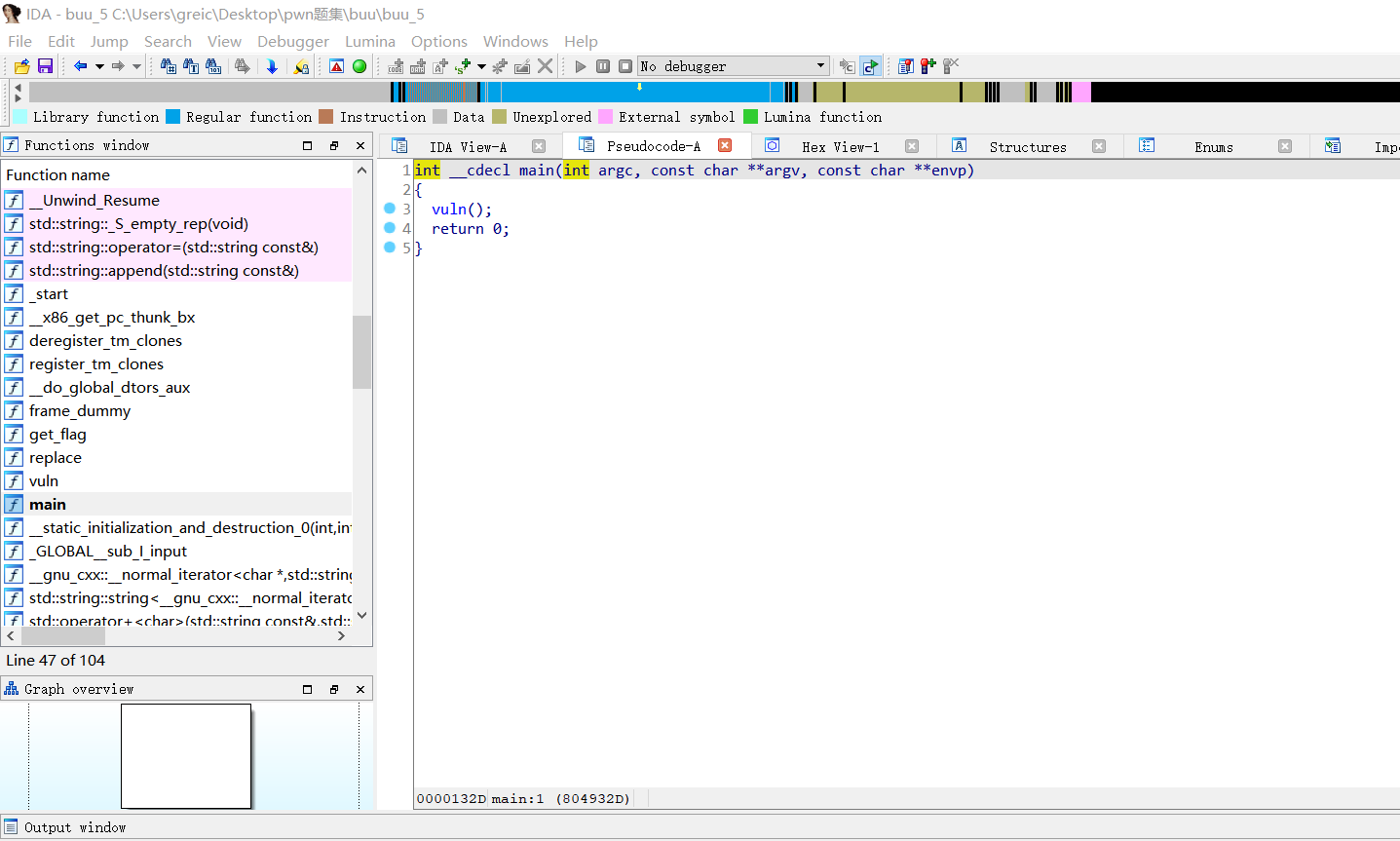Pause the process with the pause button
The image size is (1400, 841).
coord(603,66)
